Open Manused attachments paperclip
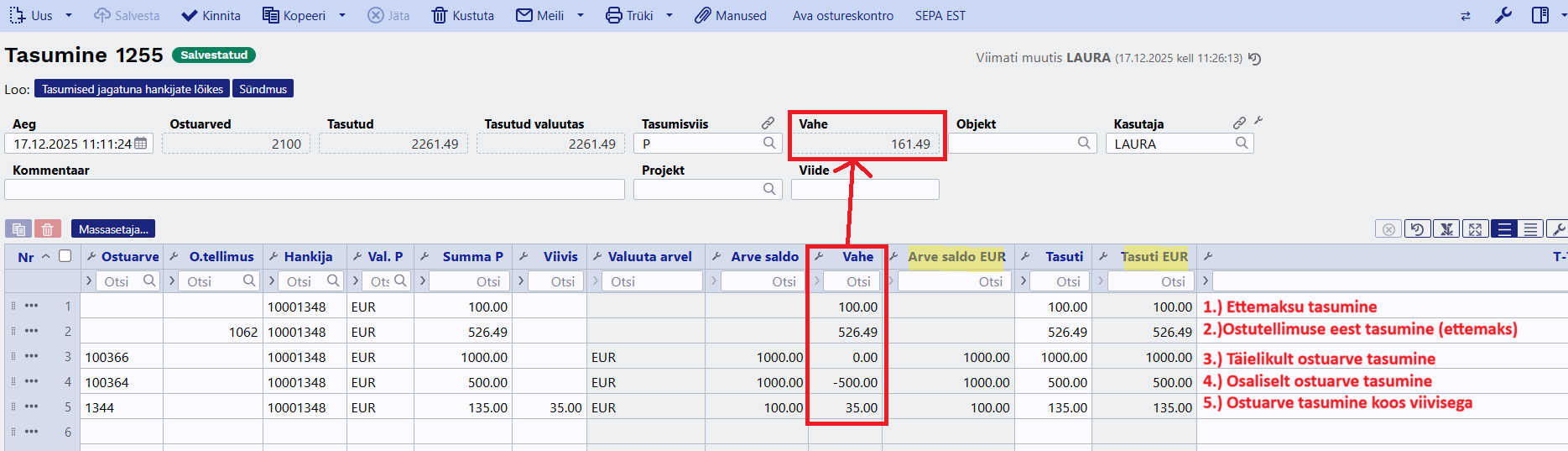Viewport: 1568px width, 451px height. tap(730, 16)
